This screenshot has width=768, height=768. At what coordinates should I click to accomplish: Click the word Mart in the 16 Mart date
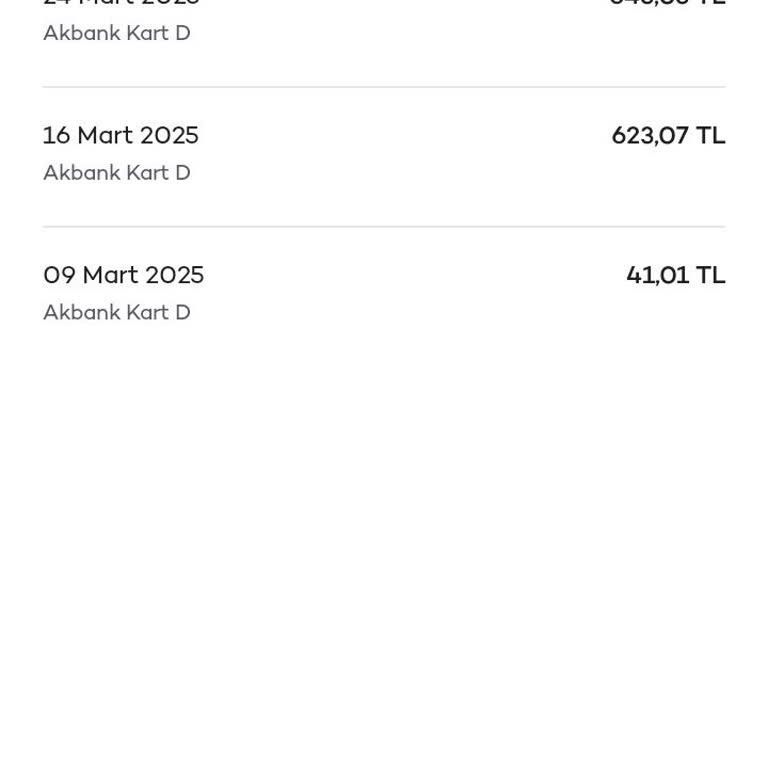105,136
